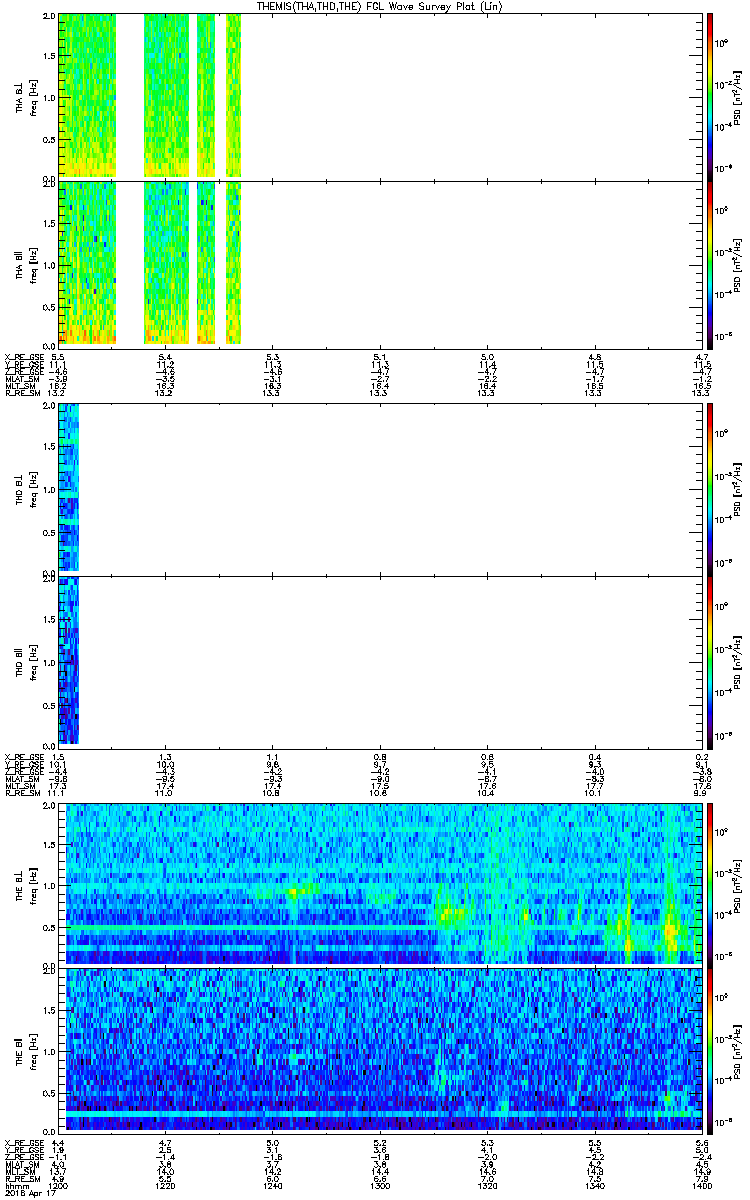Click the color bar beside THE B-parallel panel

pyautogui.click(x=710, y=1050)
